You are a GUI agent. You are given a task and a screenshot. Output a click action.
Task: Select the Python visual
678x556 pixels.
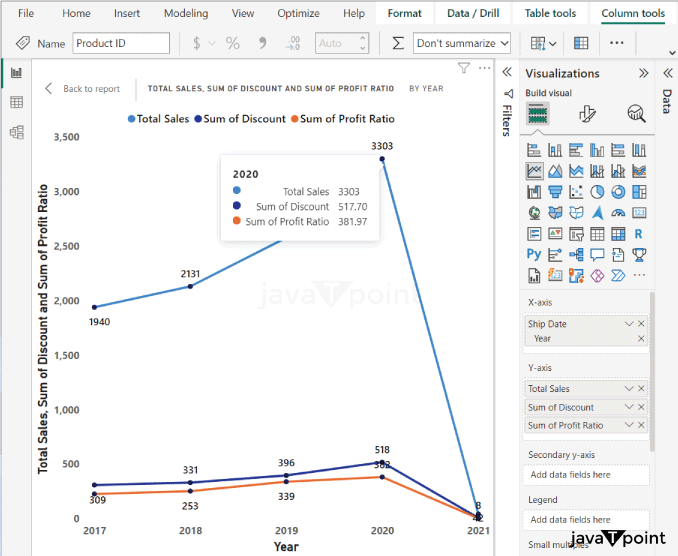tap(534, 255)
